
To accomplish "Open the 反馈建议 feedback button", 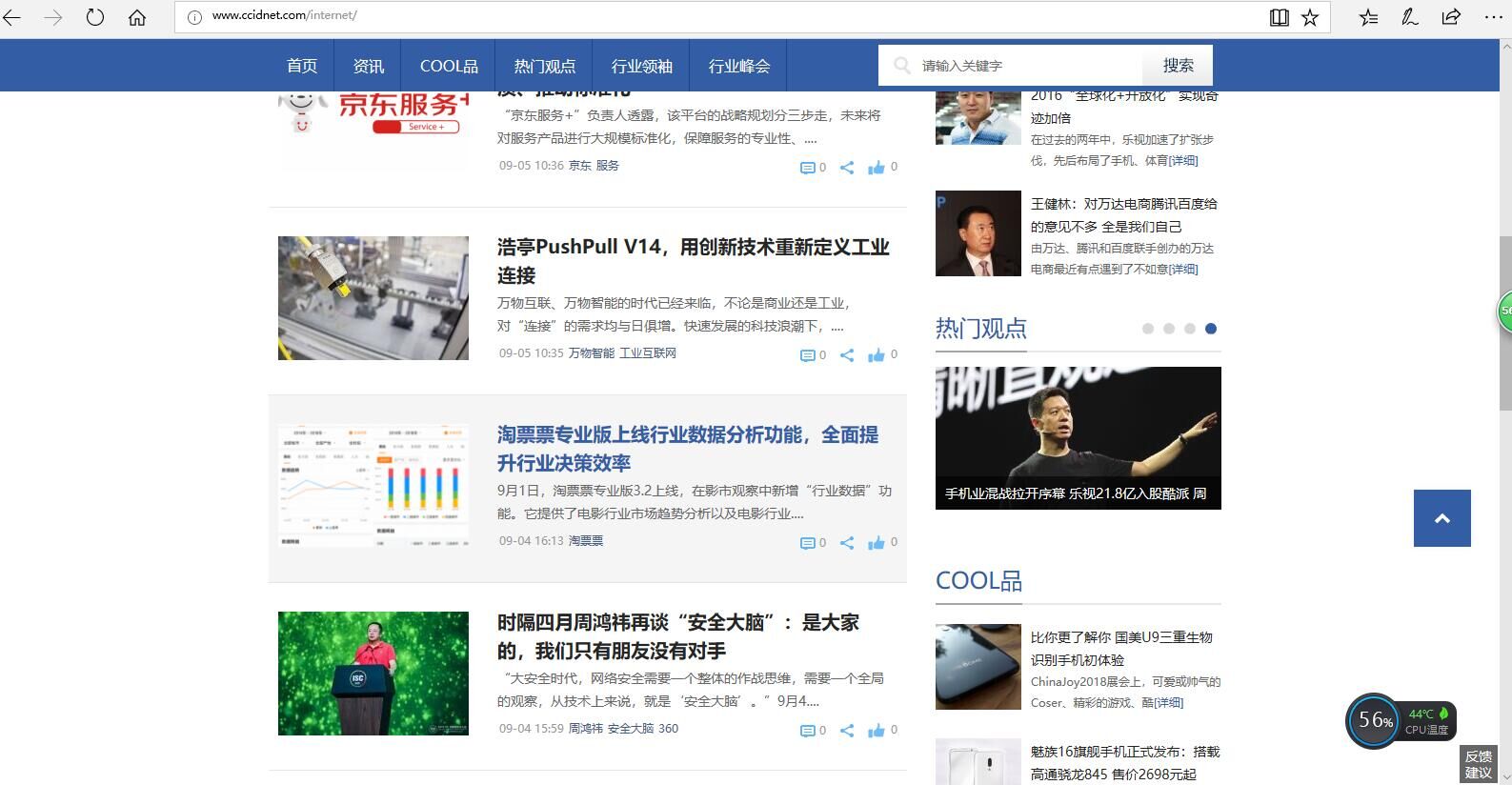I will click(x=1478, y=764).
